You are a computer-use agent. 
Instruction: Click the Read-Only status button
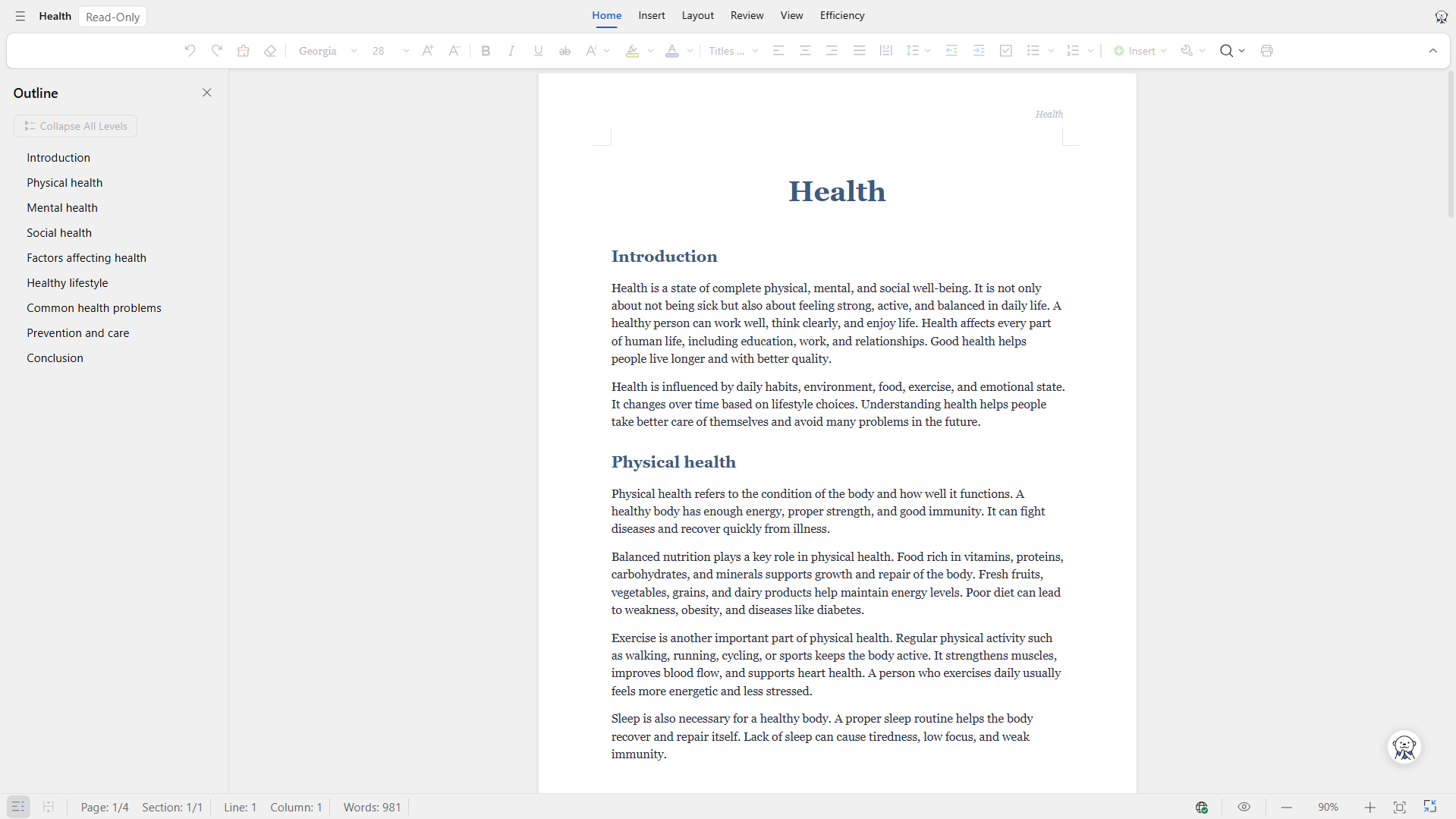coord(112,17)
